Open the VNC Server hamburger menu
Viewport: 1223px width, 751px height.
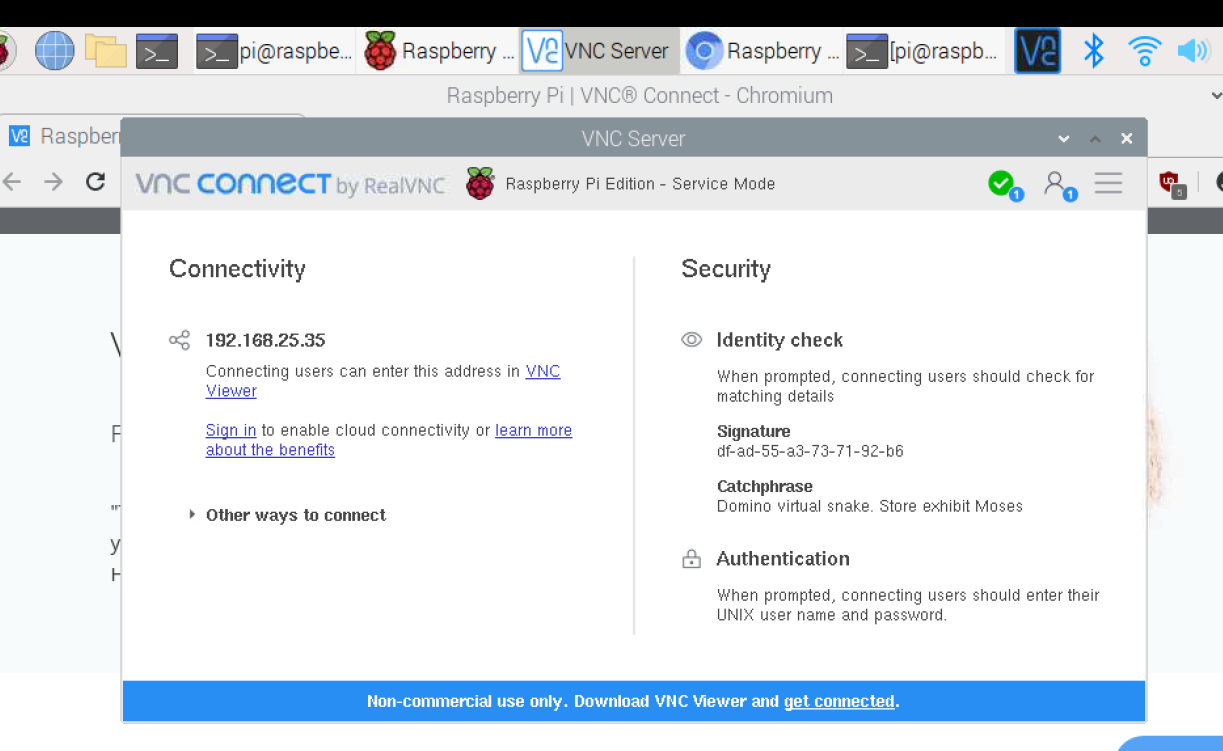point(1108,184)
